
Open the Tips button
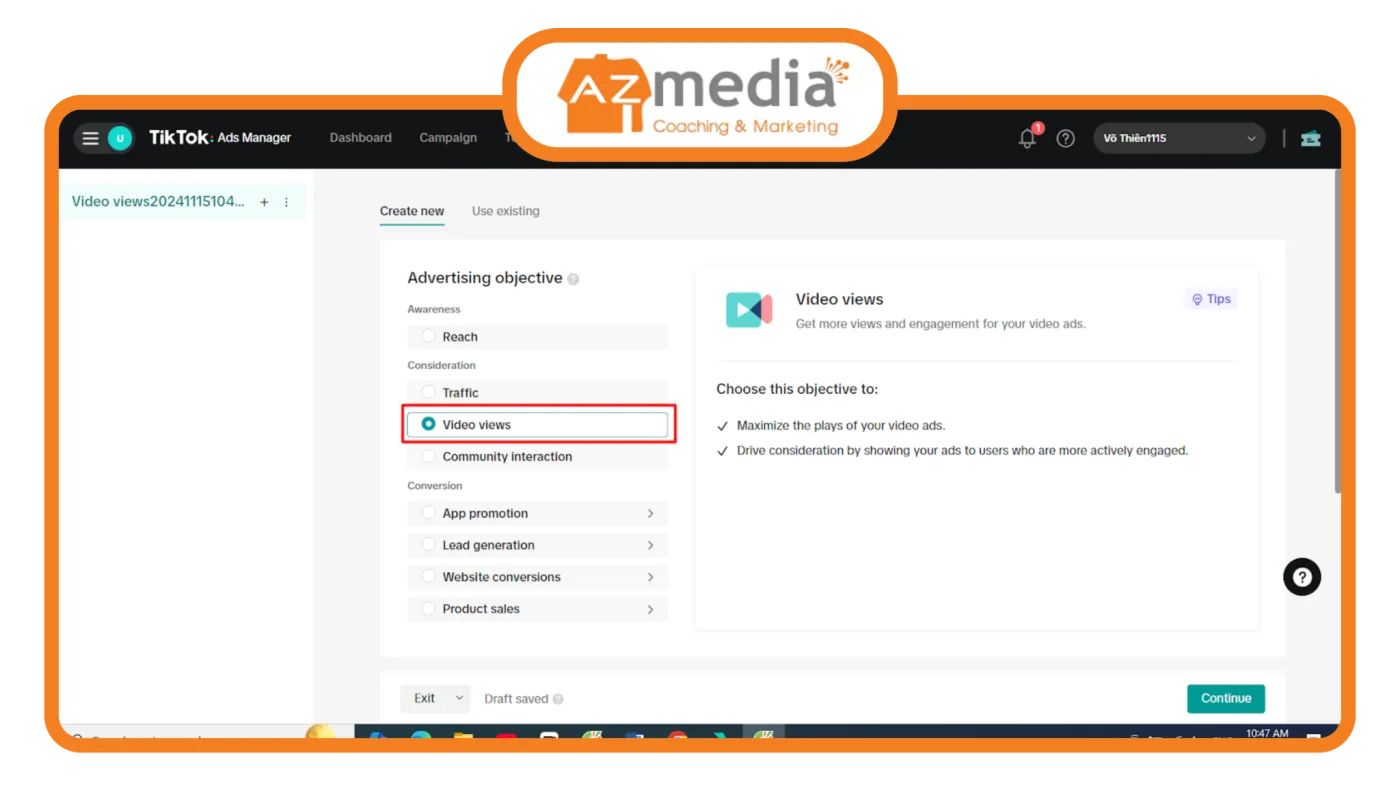(x=1211, y=299)
